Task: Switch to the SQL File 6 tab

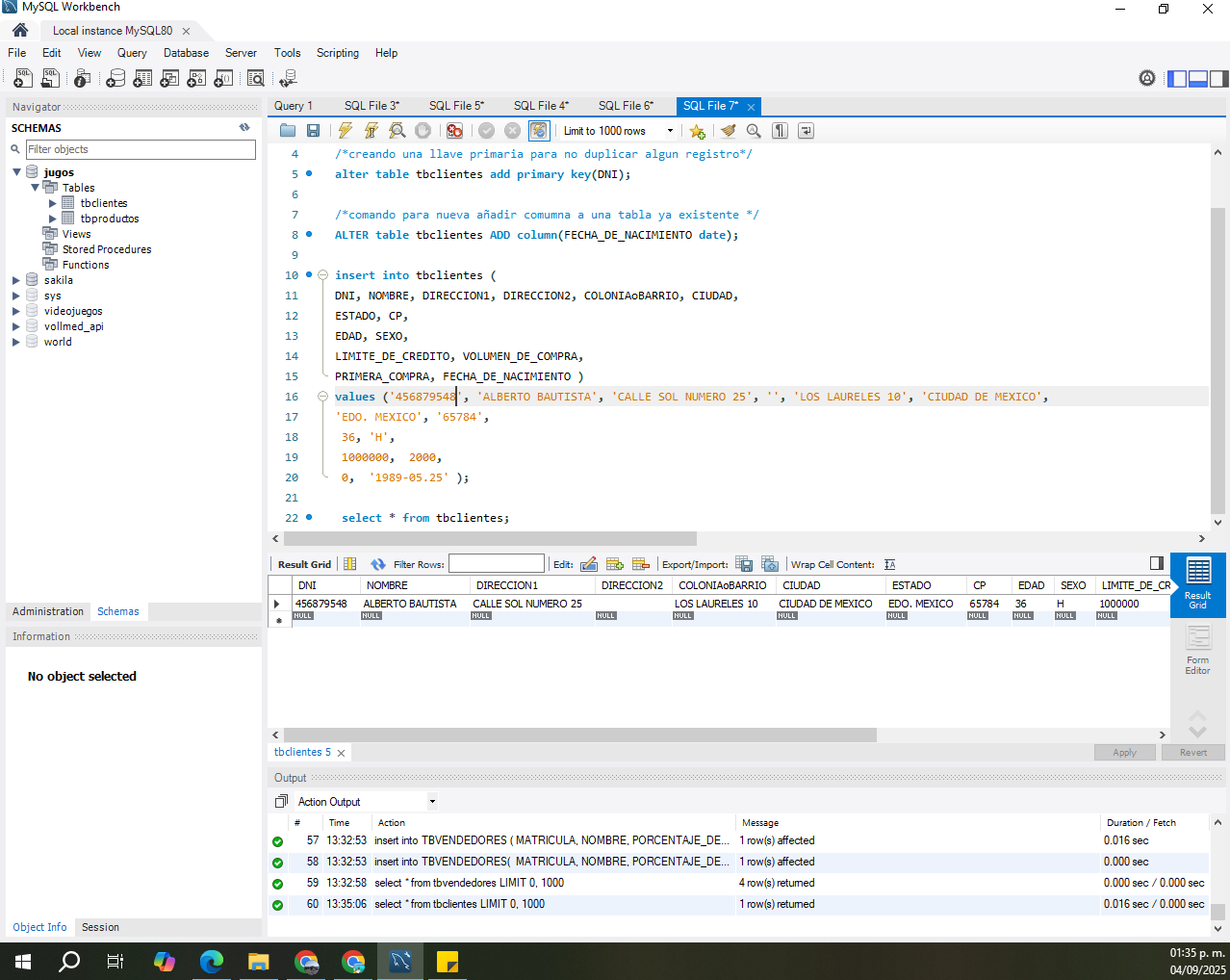Action: click(626, 106)
